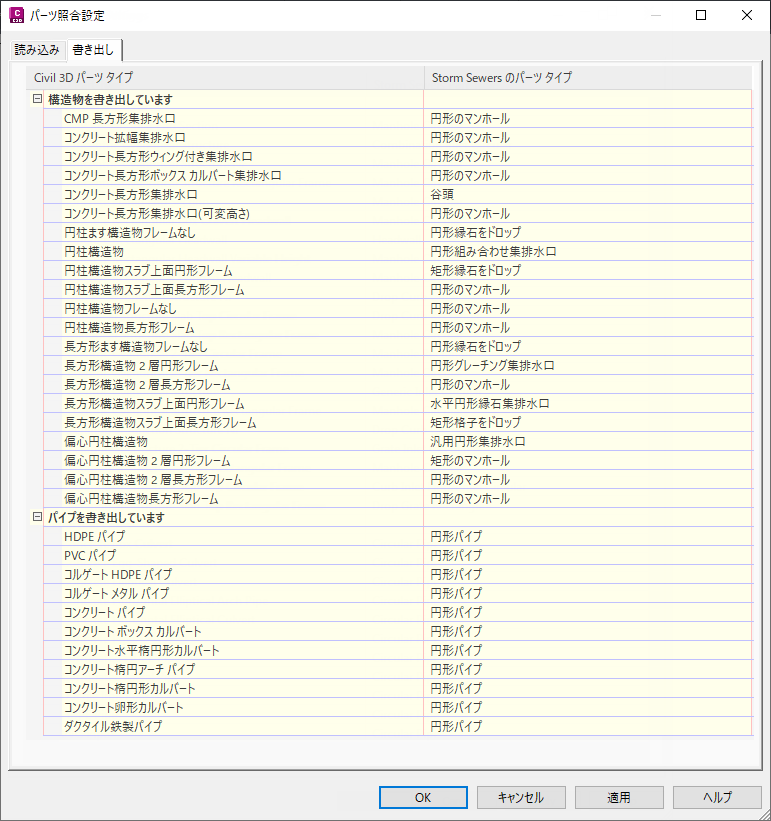
Task: Open help with the ヘルプ button
Action: tap(717, 797)
